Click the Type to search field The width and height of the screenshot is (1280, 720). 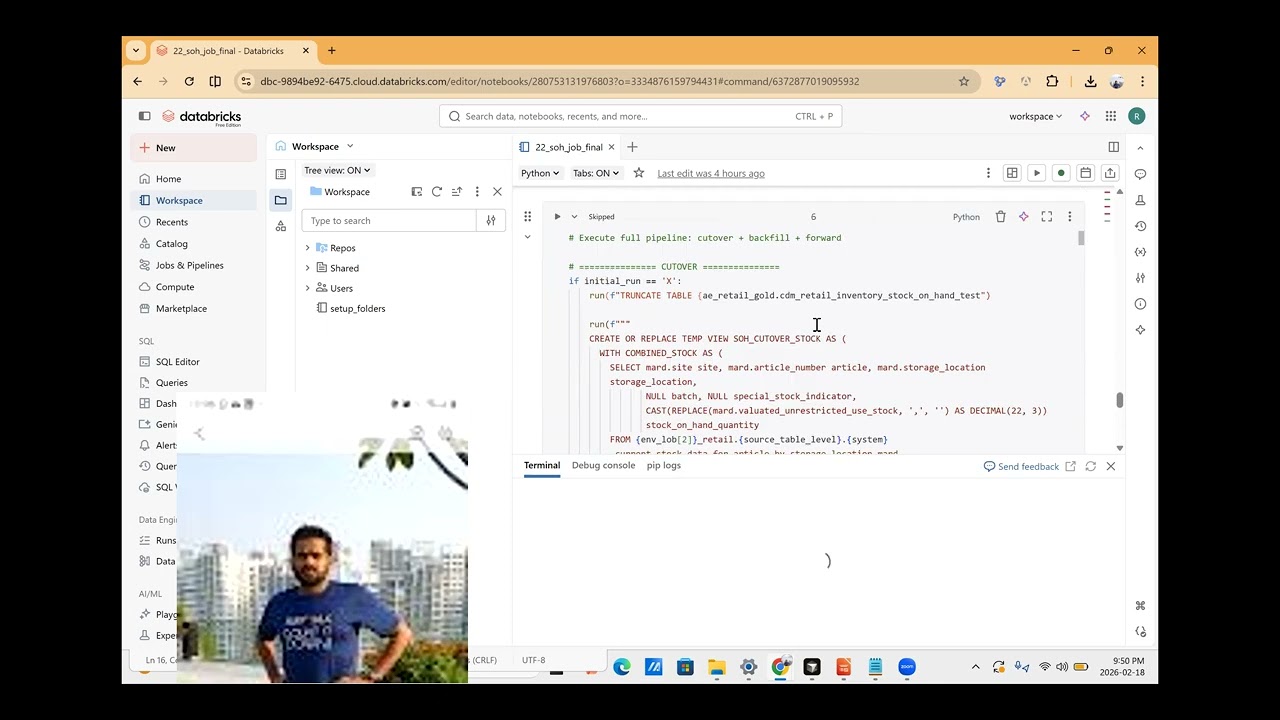pos(389,221)
